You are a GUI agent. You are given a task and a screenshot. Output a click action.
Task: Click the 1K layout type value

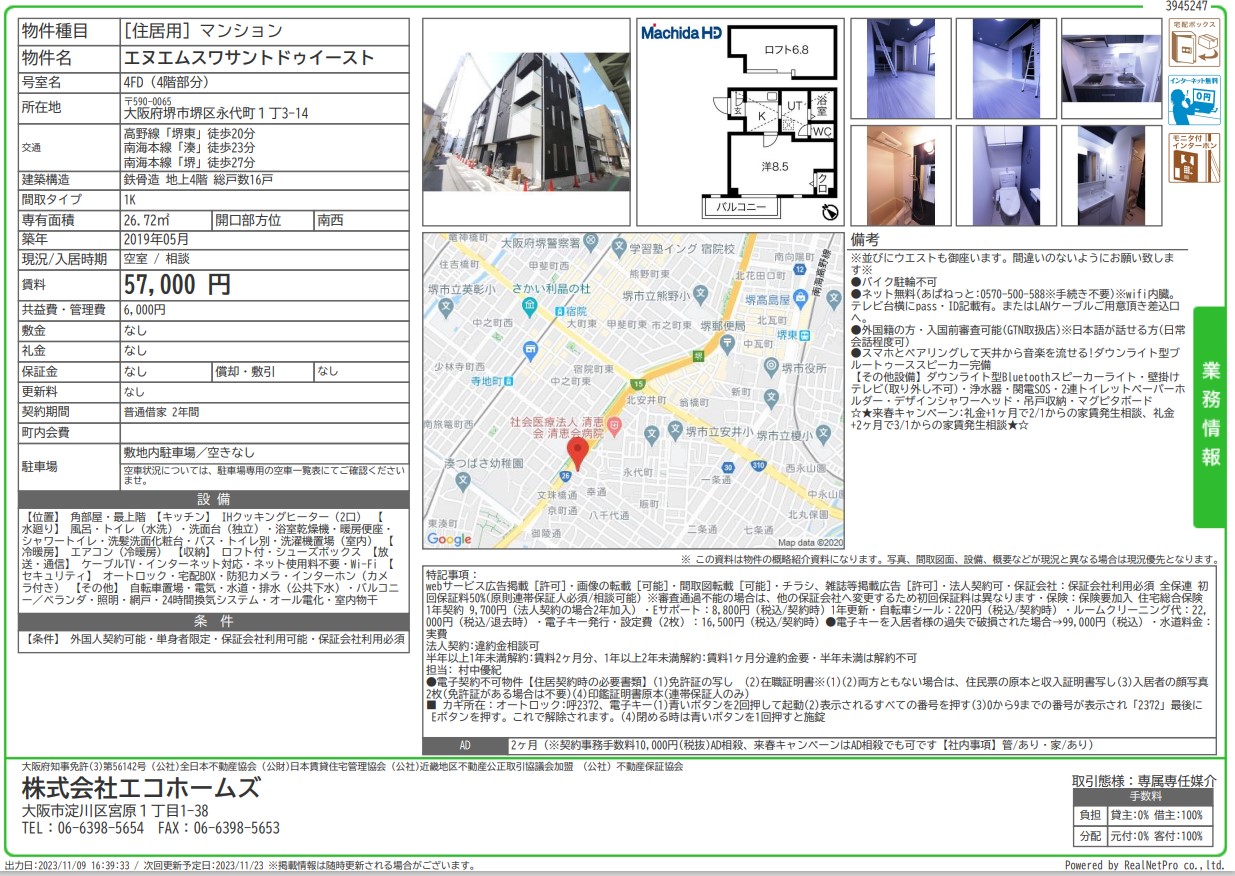tap(130, 199)
